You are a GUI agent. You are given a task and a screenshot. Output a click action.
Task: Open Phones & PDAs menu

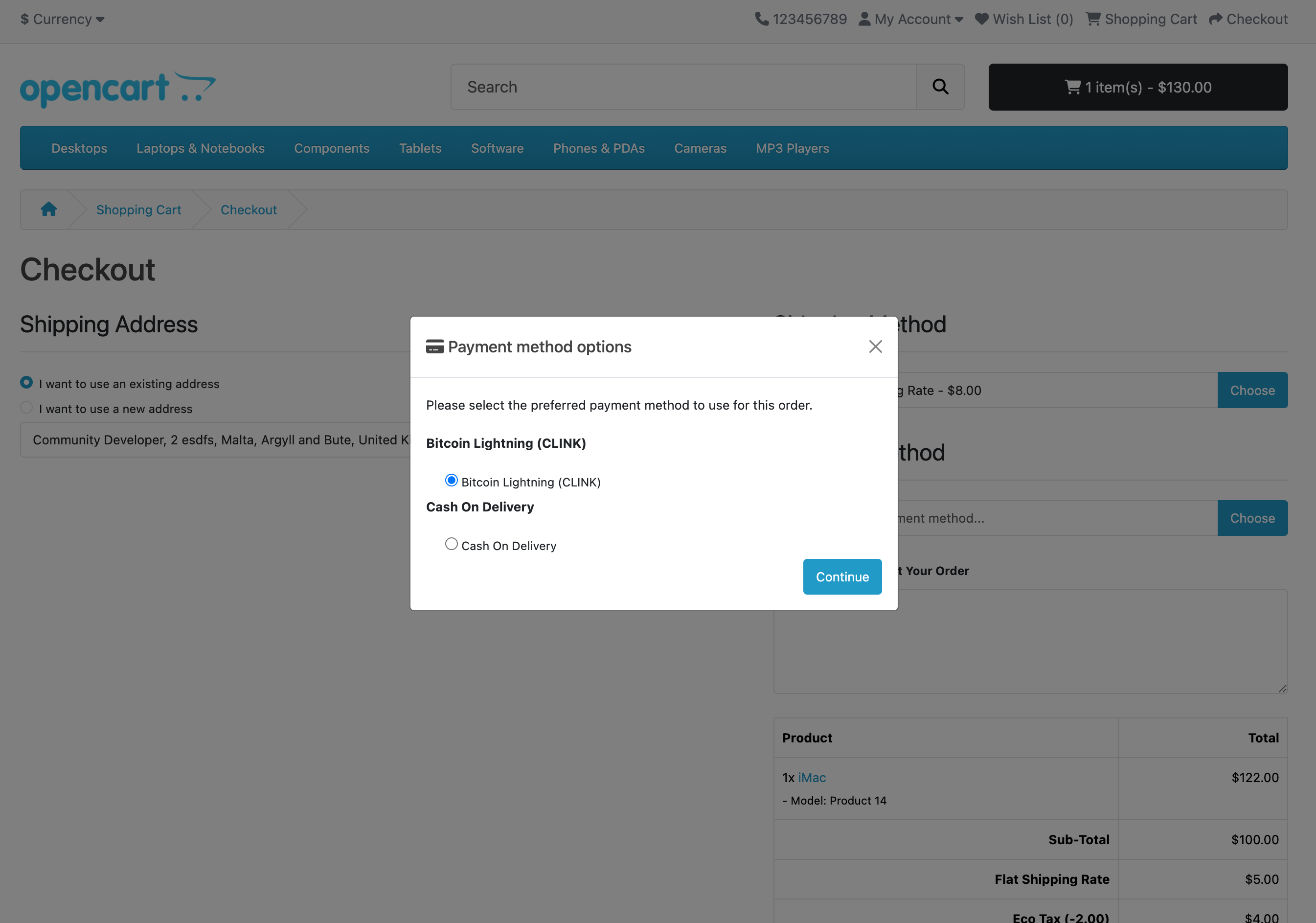pyautogui.click(x=599, y=148)
